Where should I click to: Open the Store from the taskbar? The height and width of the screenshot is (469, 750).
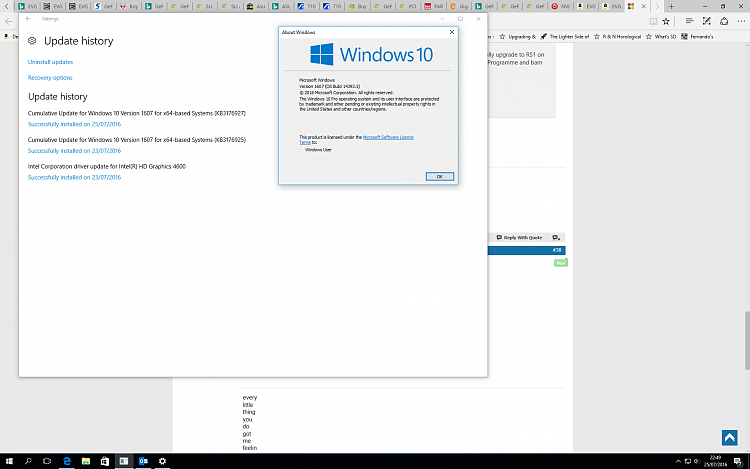(x=105, y=461)
